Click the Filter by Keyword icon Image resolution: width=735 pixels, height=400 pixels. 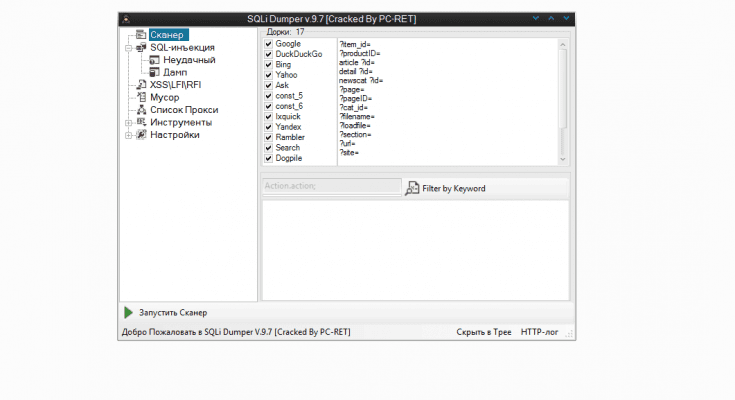(413, 188)
